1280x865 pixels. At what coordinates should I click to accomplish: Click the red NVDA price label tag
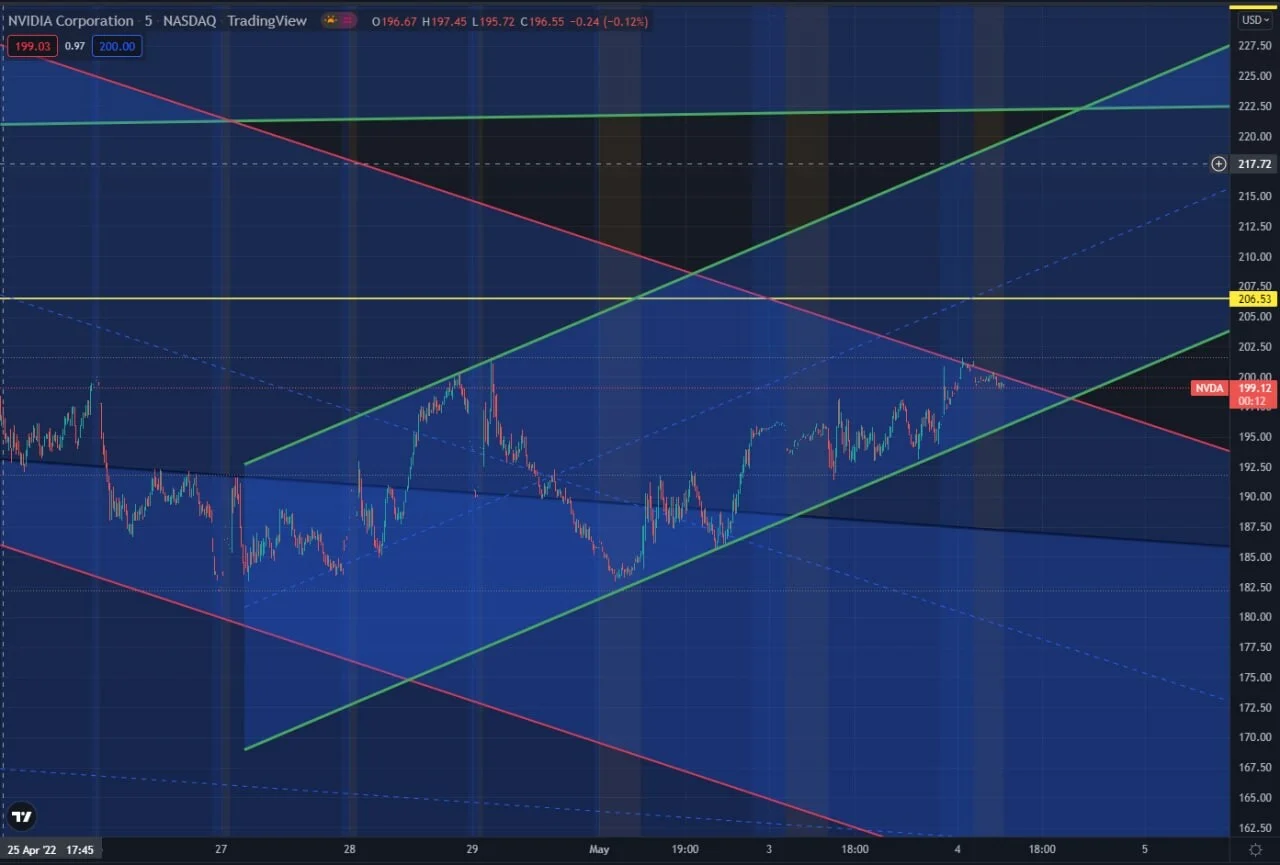pos(1210,388)
